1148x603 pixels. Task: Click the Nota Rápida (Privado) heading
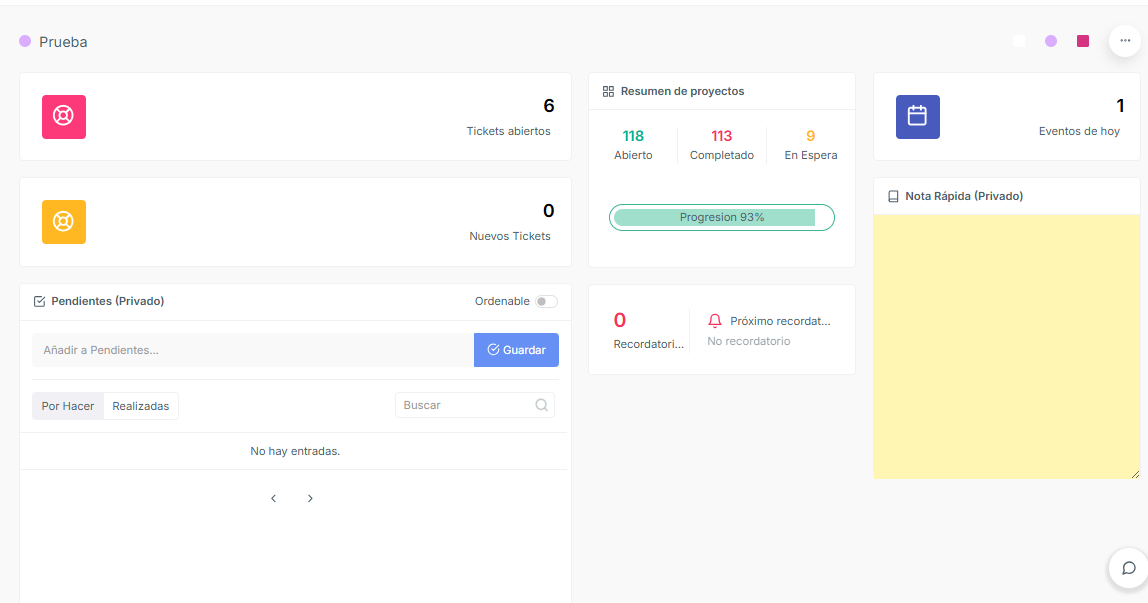pos(964,196)
